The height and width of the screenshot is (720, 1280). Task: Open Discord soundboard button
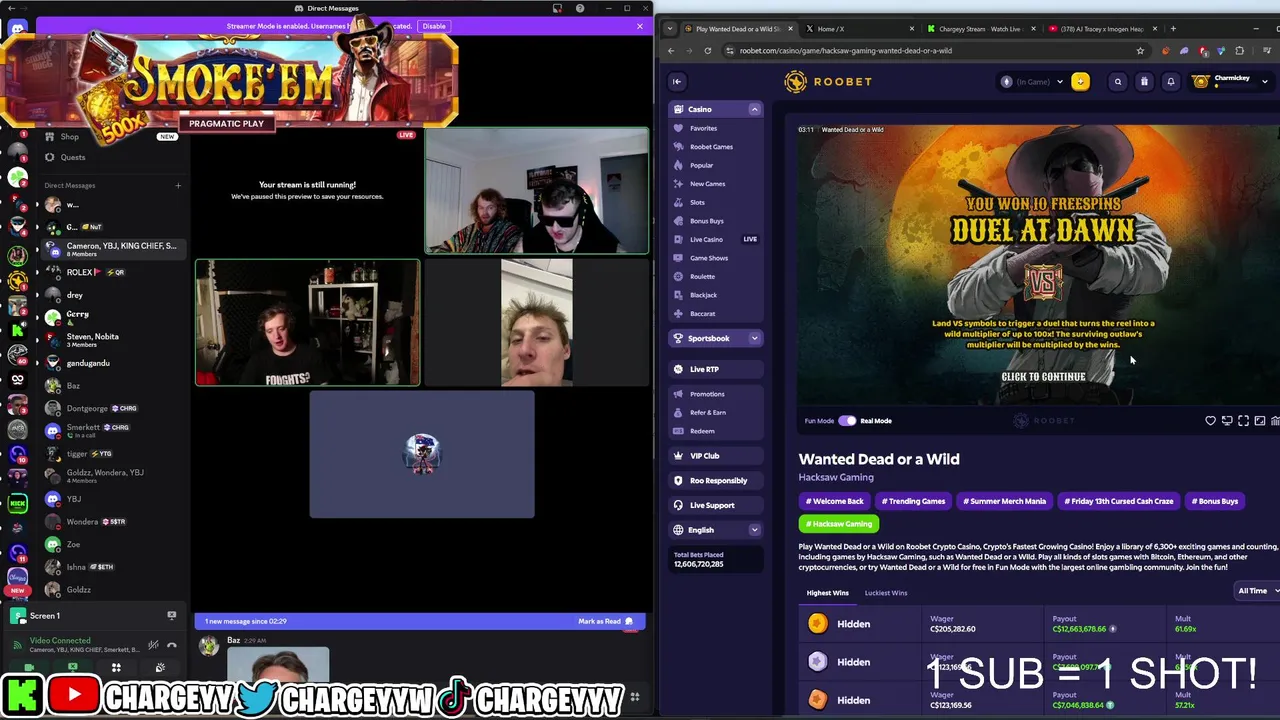160,668
